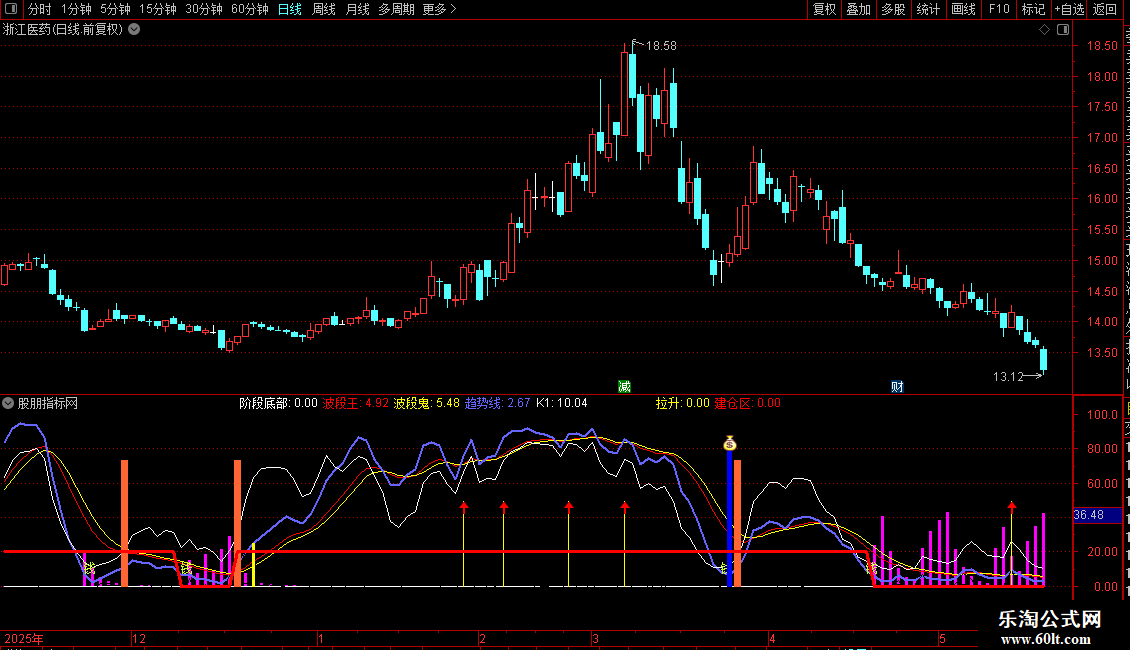Select the 5分钟 period tab
Viewport: 1130px width, 650px height.
pos(115,9)
